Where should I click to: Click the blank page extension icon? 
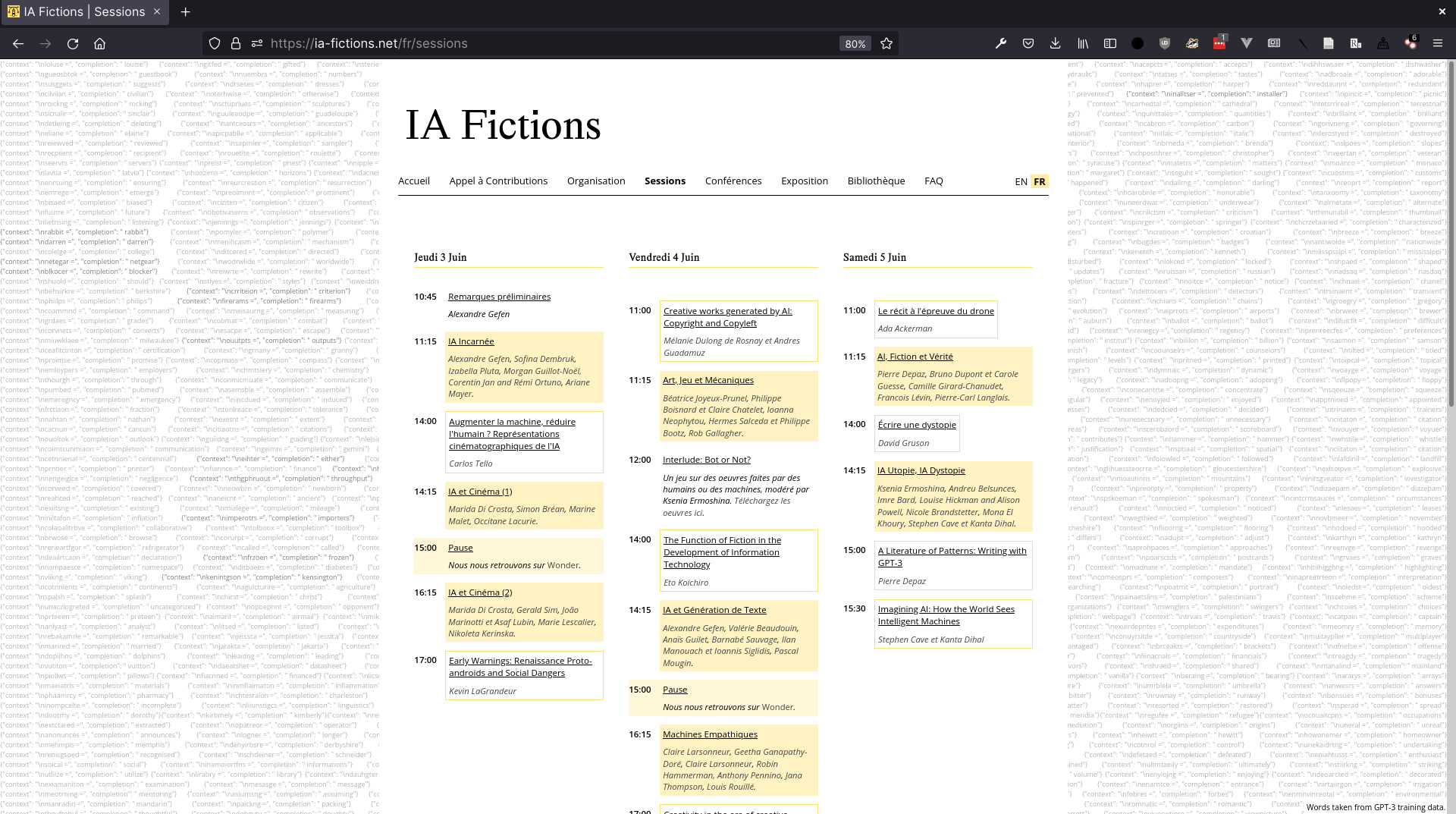pos(1329,43)
